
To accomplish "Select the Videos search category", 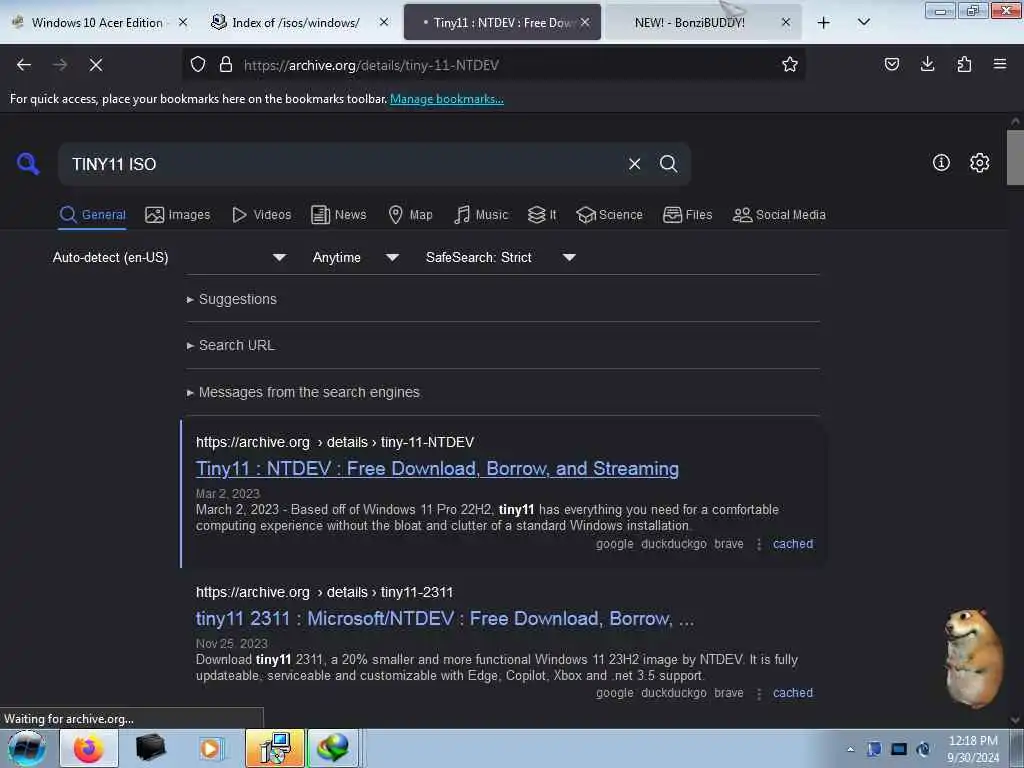I will coord(262,215).
